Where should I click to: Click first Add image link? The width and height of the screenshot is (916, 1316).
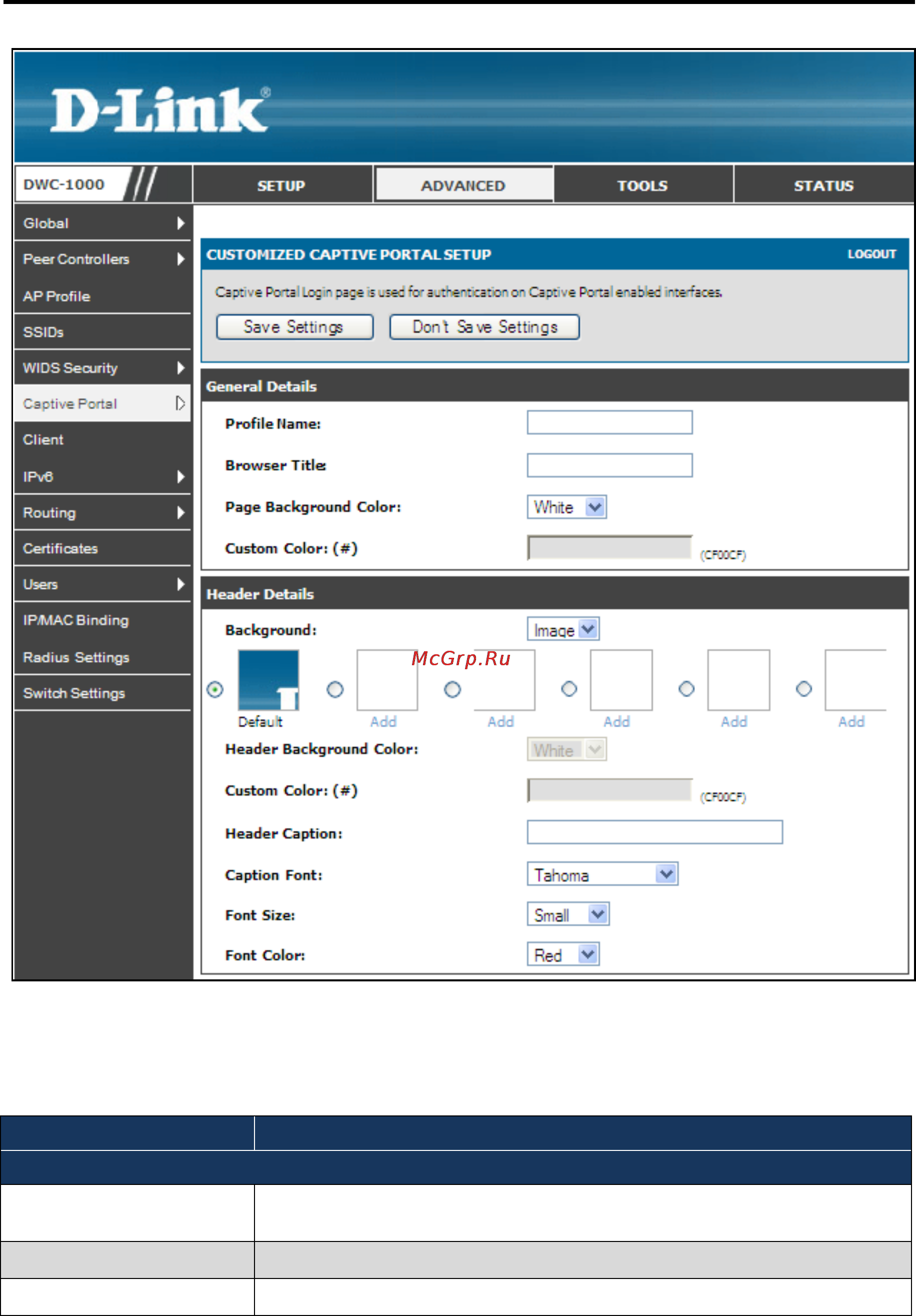tap(383, 722)
